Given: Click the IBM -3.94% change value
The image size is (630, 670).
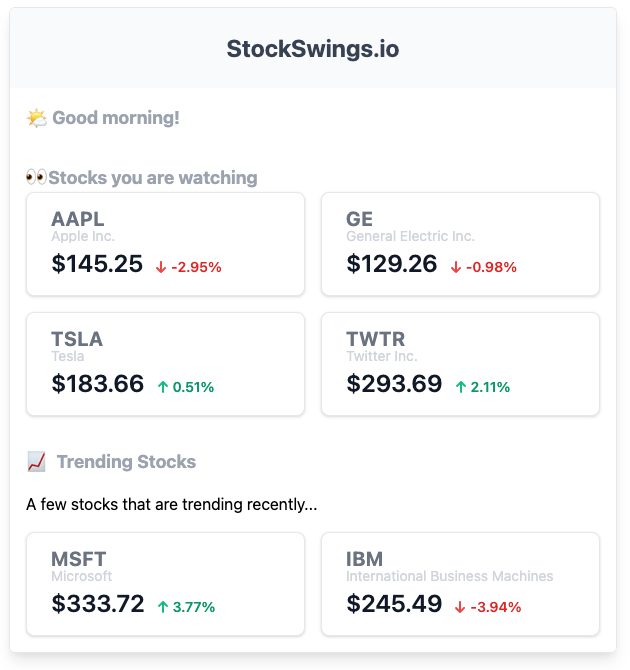Looking at the screenshot, I should tap(495, 607).
